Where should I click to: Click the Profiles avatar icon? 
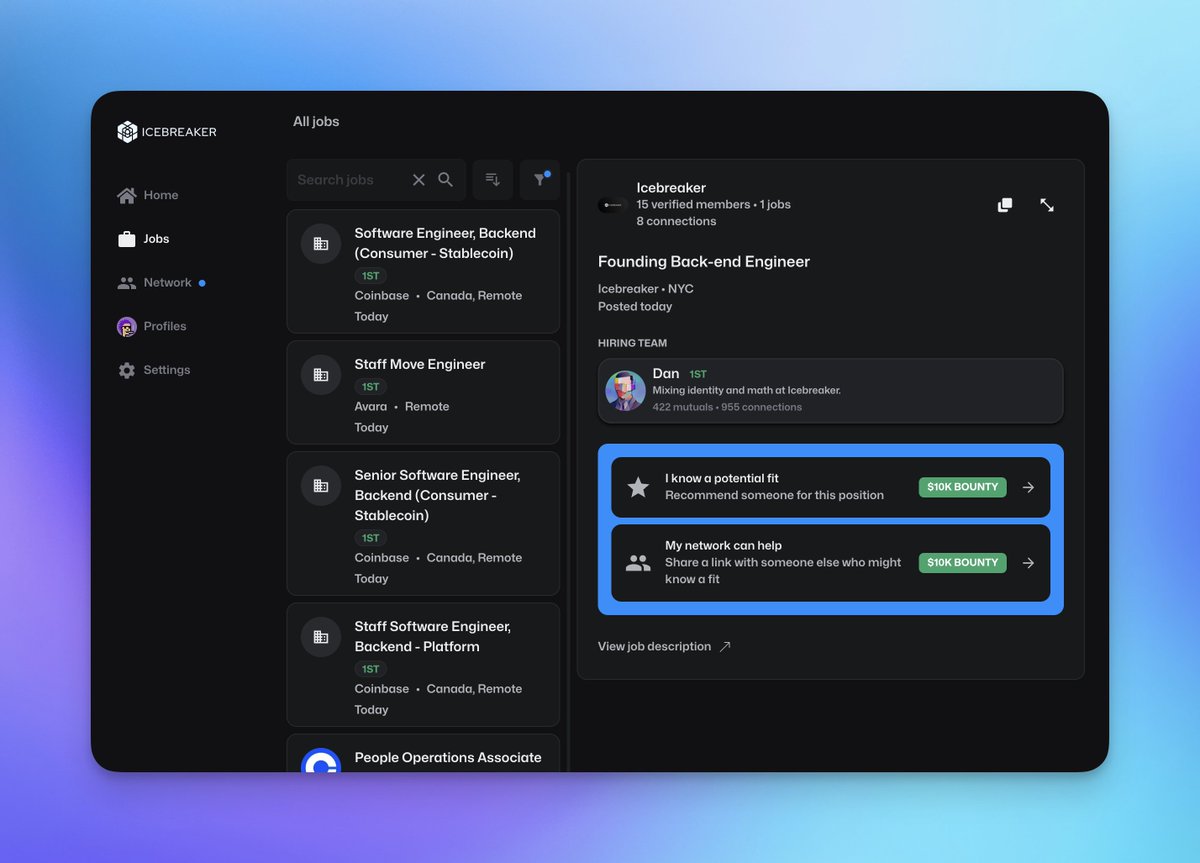coord(127,326)
